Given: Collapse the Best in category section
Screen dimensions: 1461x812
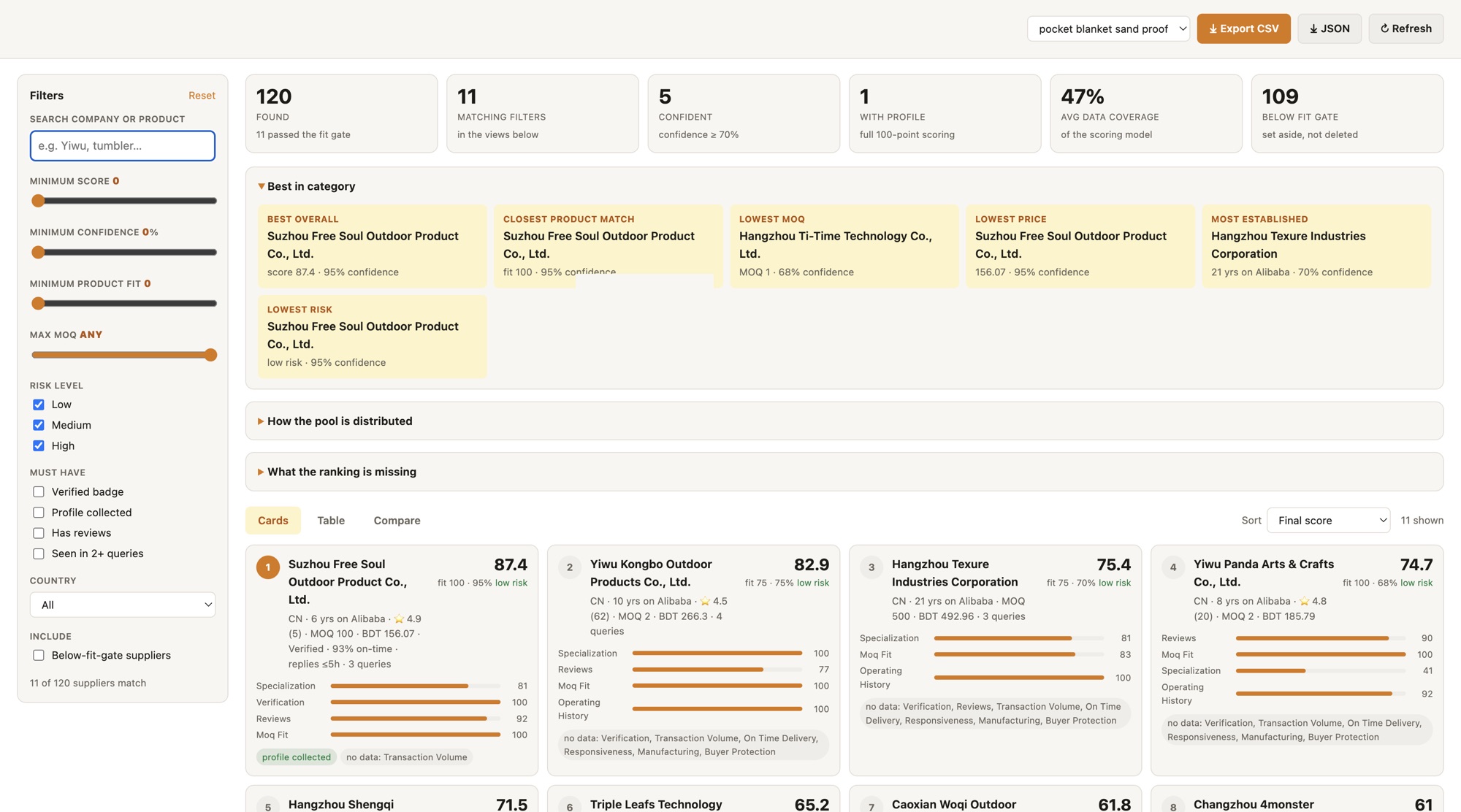Looking at the screenshot, I should (x=307, y=186).
